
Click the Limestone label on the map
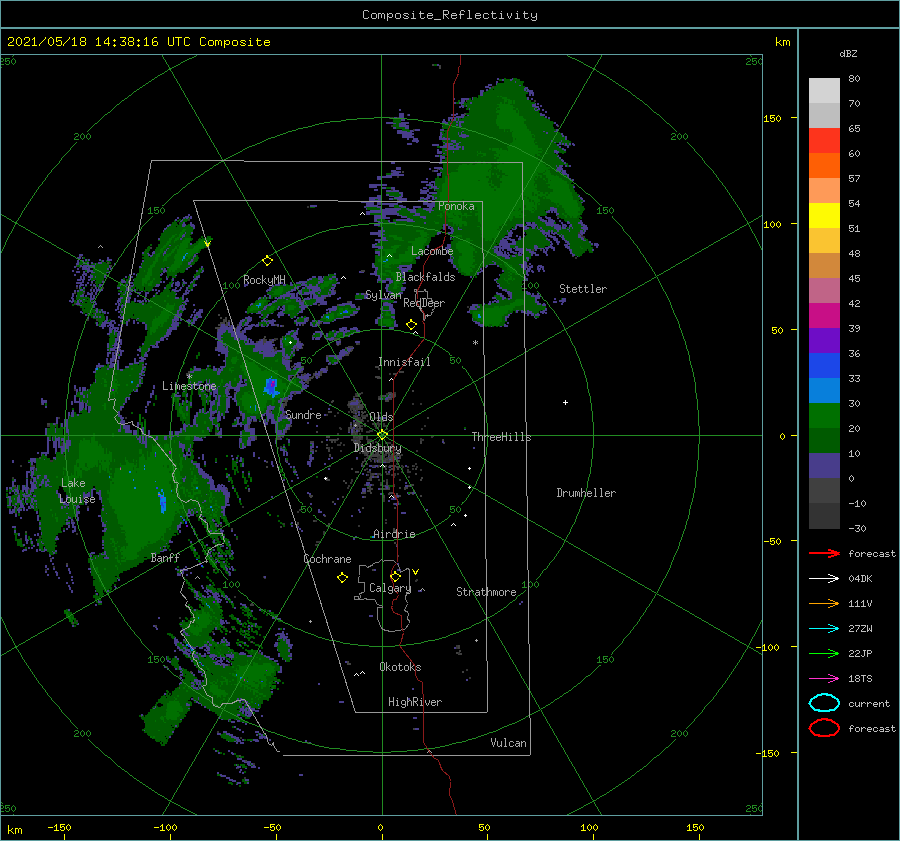[189, 386]
